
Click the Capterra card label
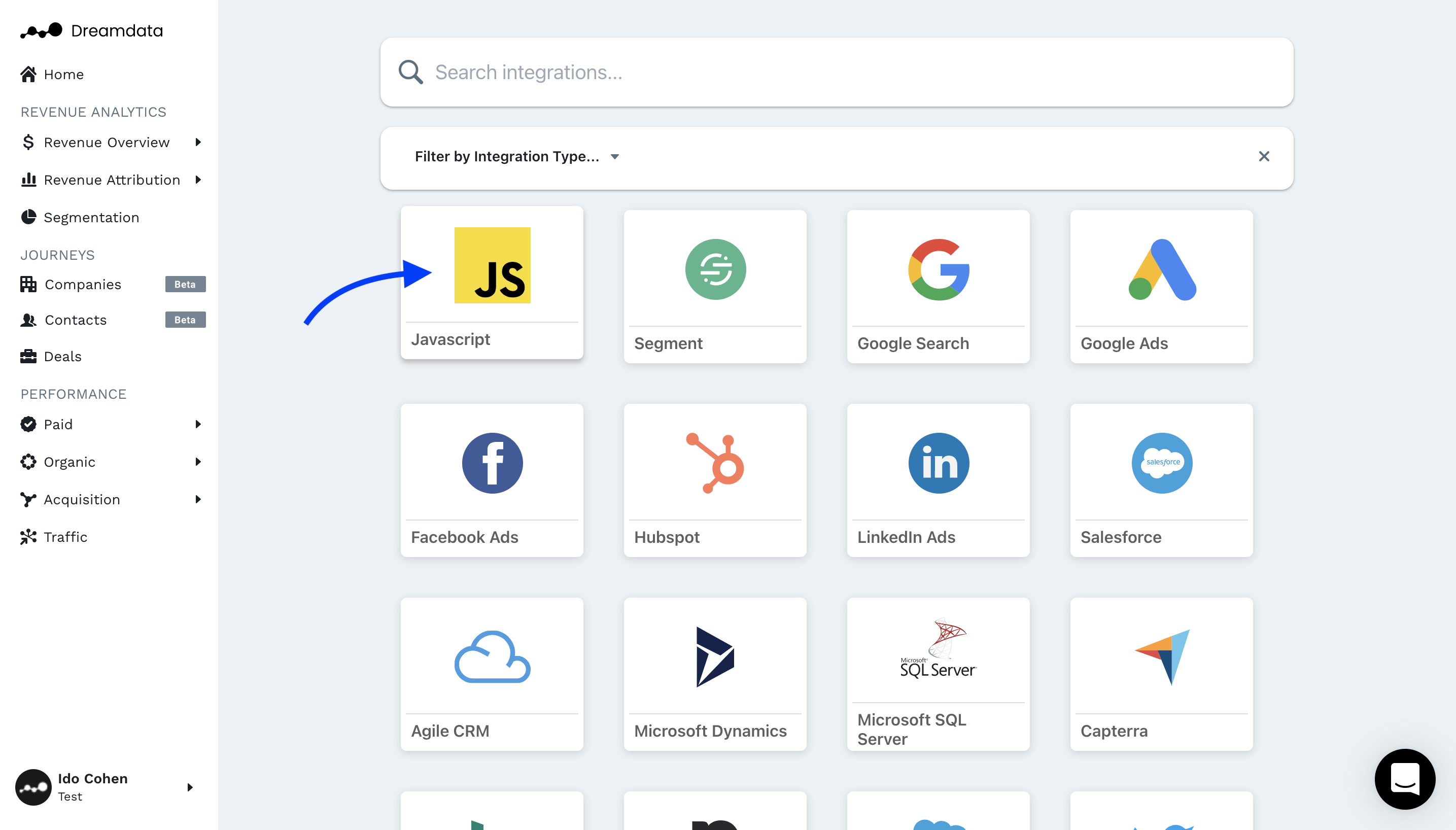coord(1114,731)
